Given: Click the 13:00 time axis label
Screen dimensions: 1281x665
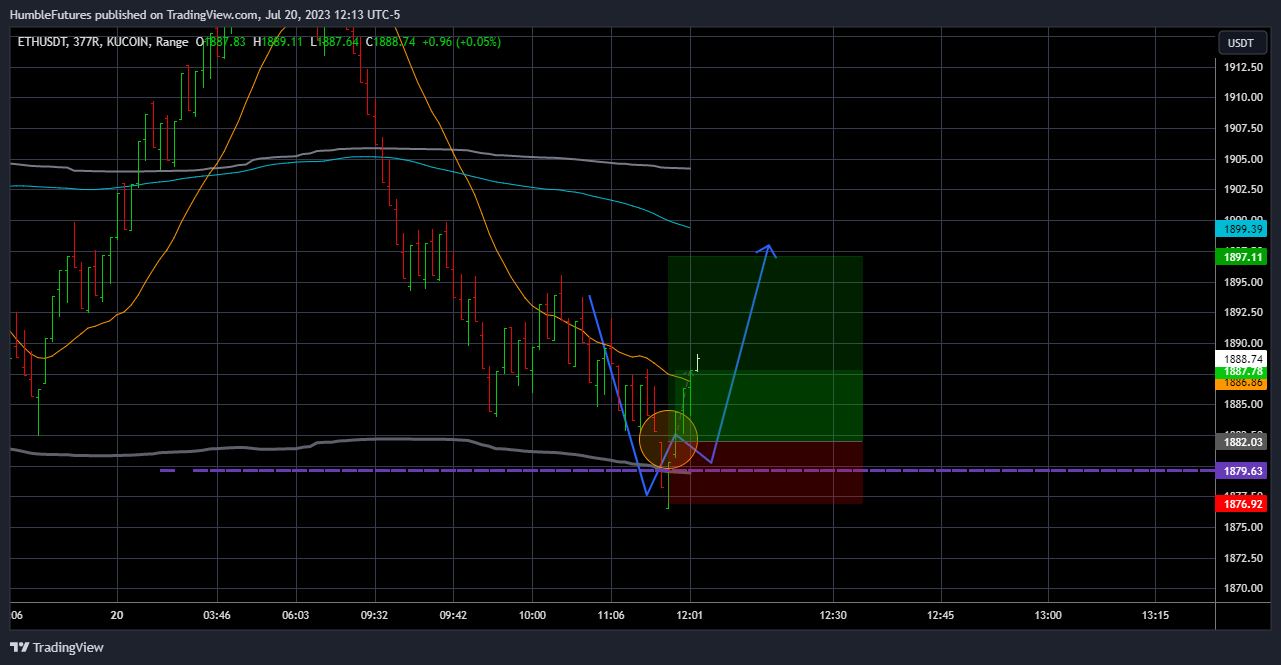Looking at the screenshot, I should 1048,615.
